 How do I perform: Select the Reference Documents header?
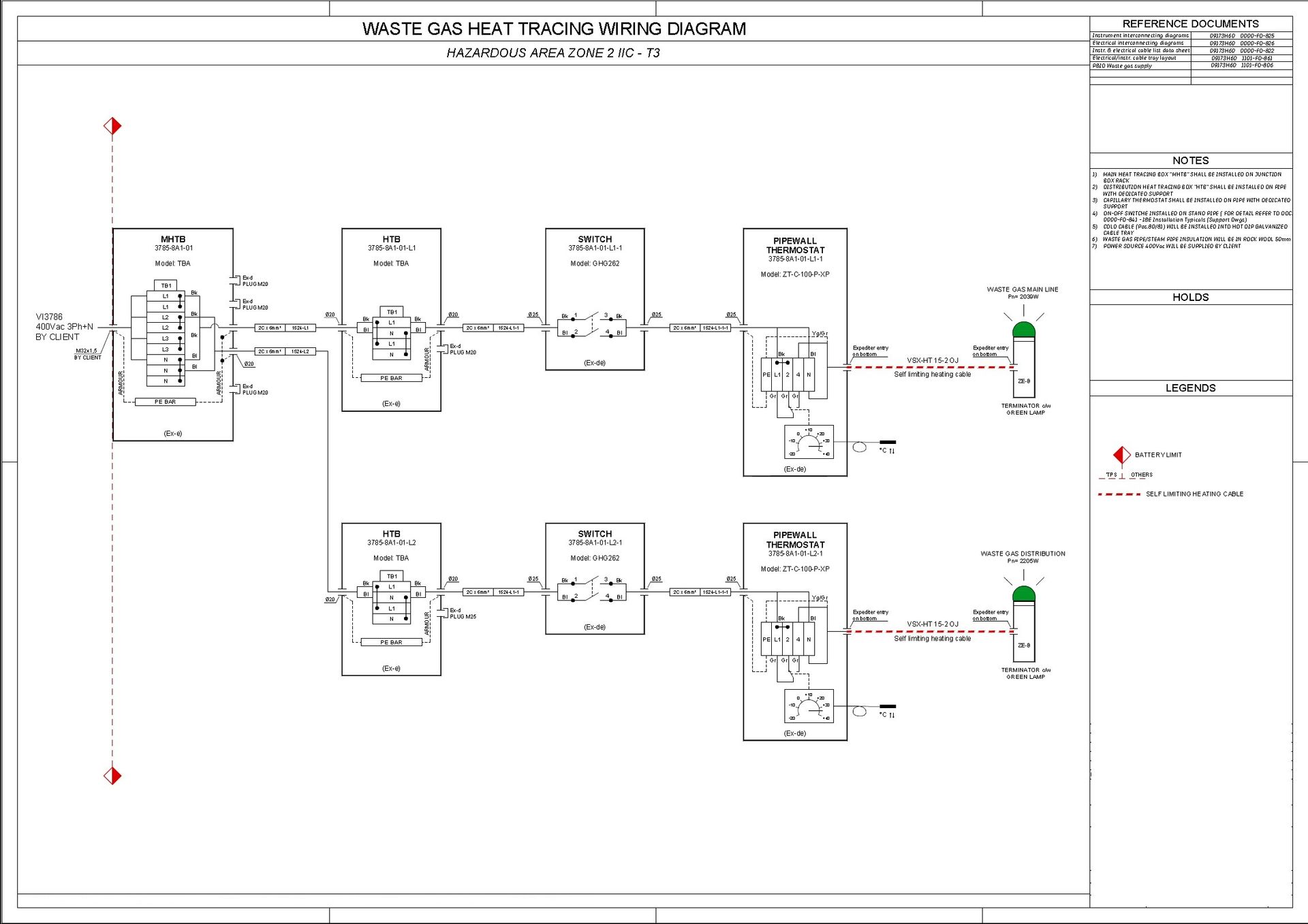coord(1190,24)
